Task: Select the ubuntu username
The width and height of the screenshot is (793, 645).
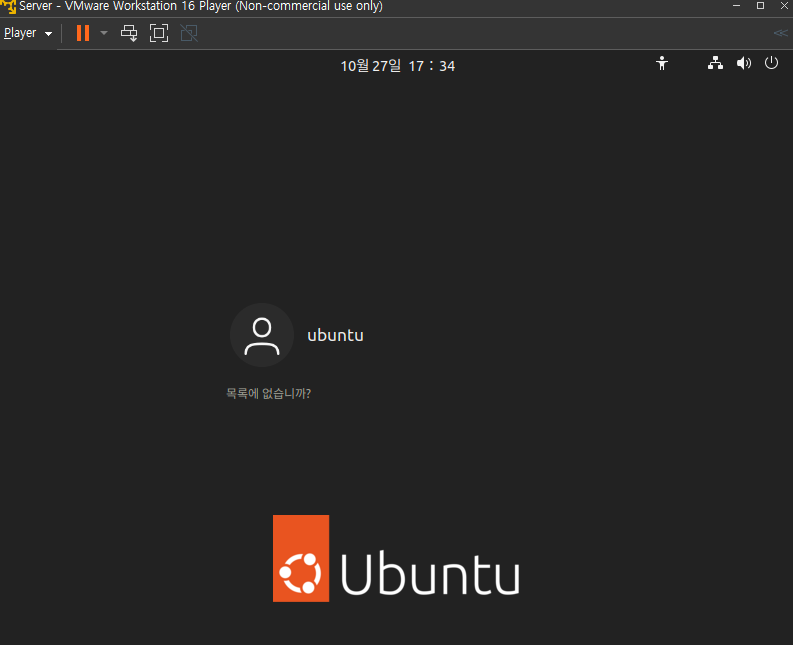Action: point(335,335)
